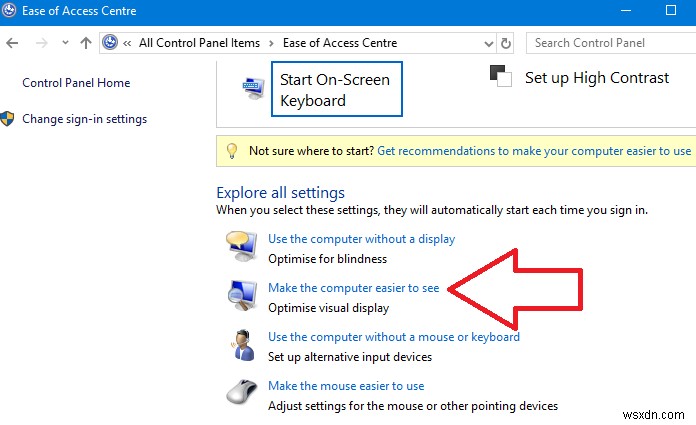The image size is (696, 425).
Task: Refresh the Control Panel view
Action: pos(506,43)
